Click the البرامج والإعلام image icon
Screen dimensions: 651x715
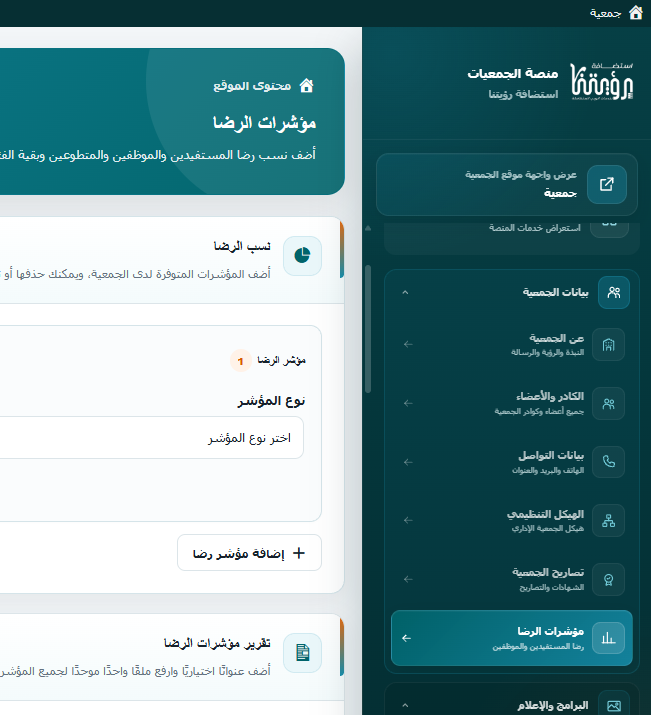point(614,706)
